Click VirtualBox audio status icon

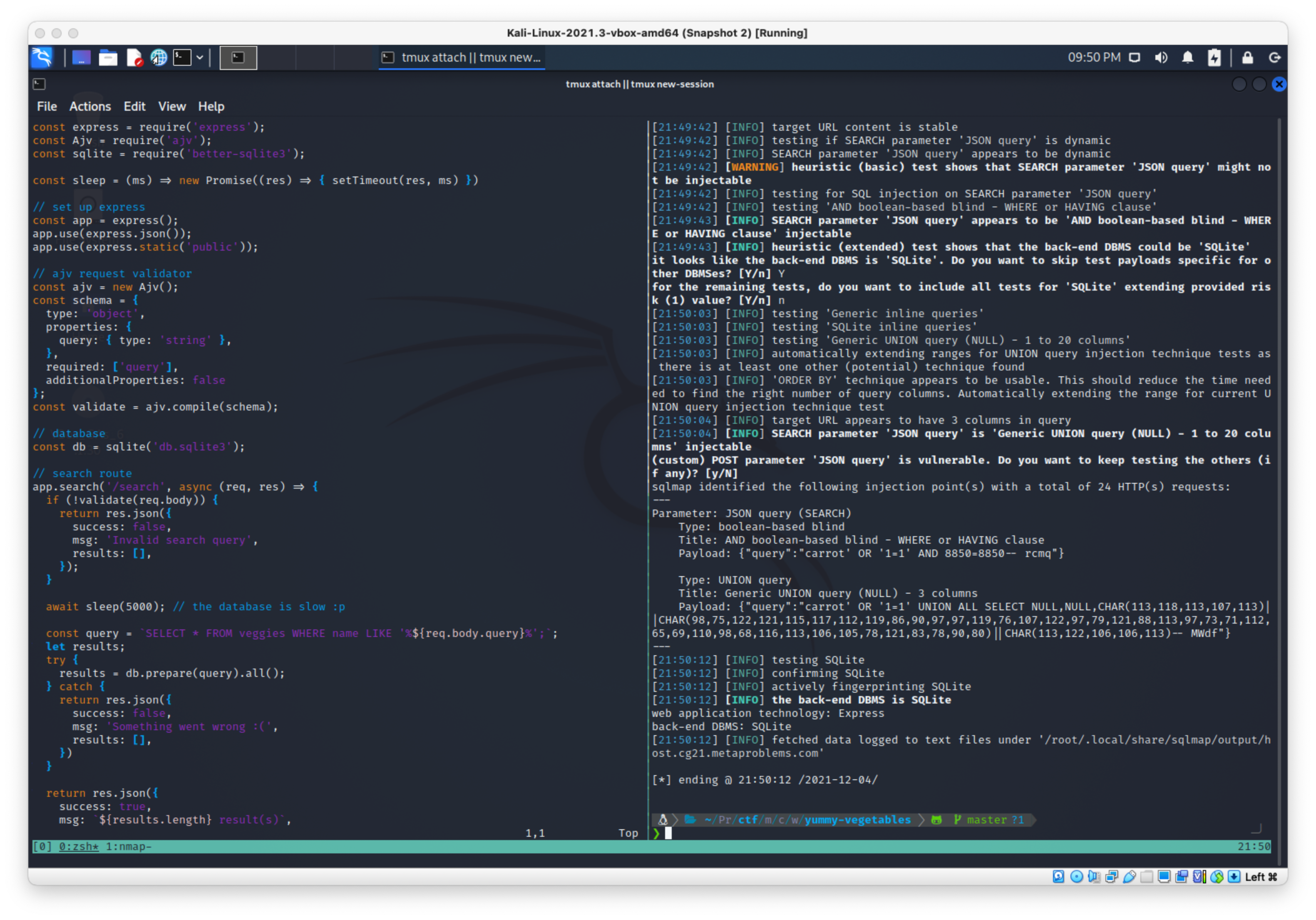(1094, 876)
